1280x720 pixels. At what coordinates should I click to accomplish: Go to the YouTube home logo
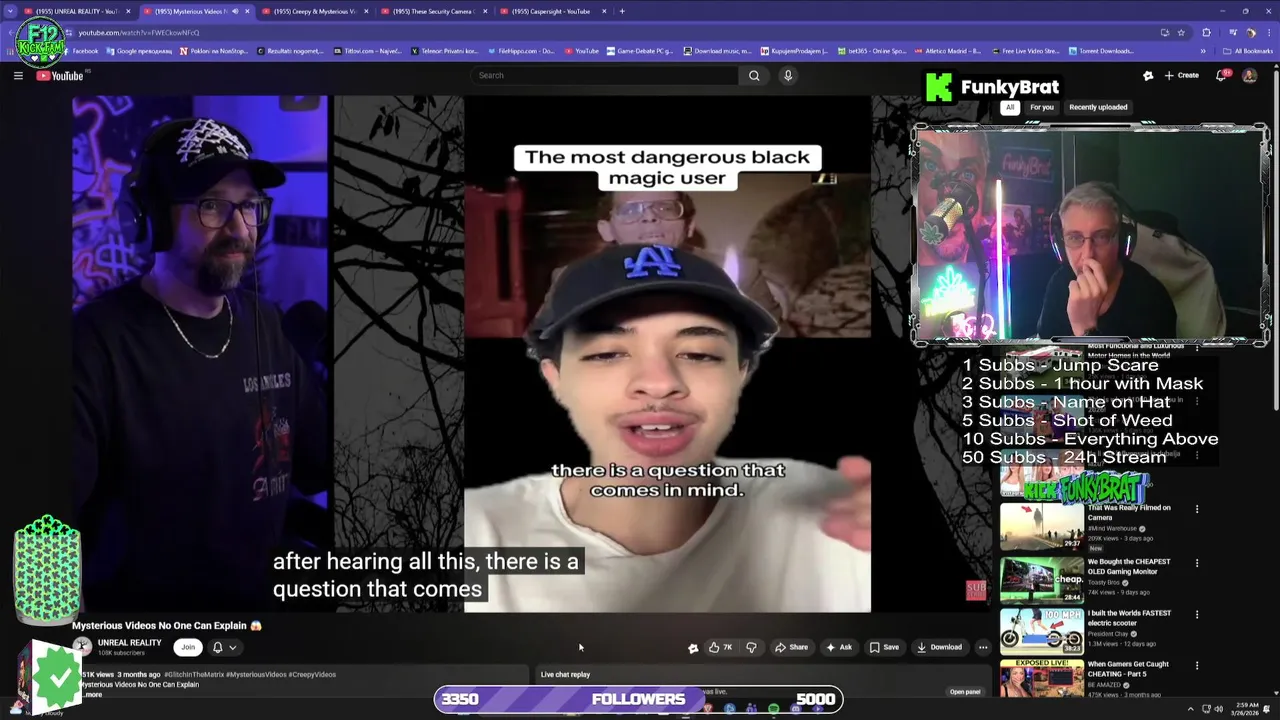point(60,76)
